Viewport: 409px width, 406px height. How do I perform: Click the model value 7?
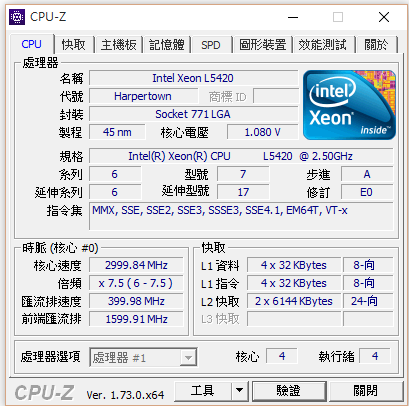243,174
